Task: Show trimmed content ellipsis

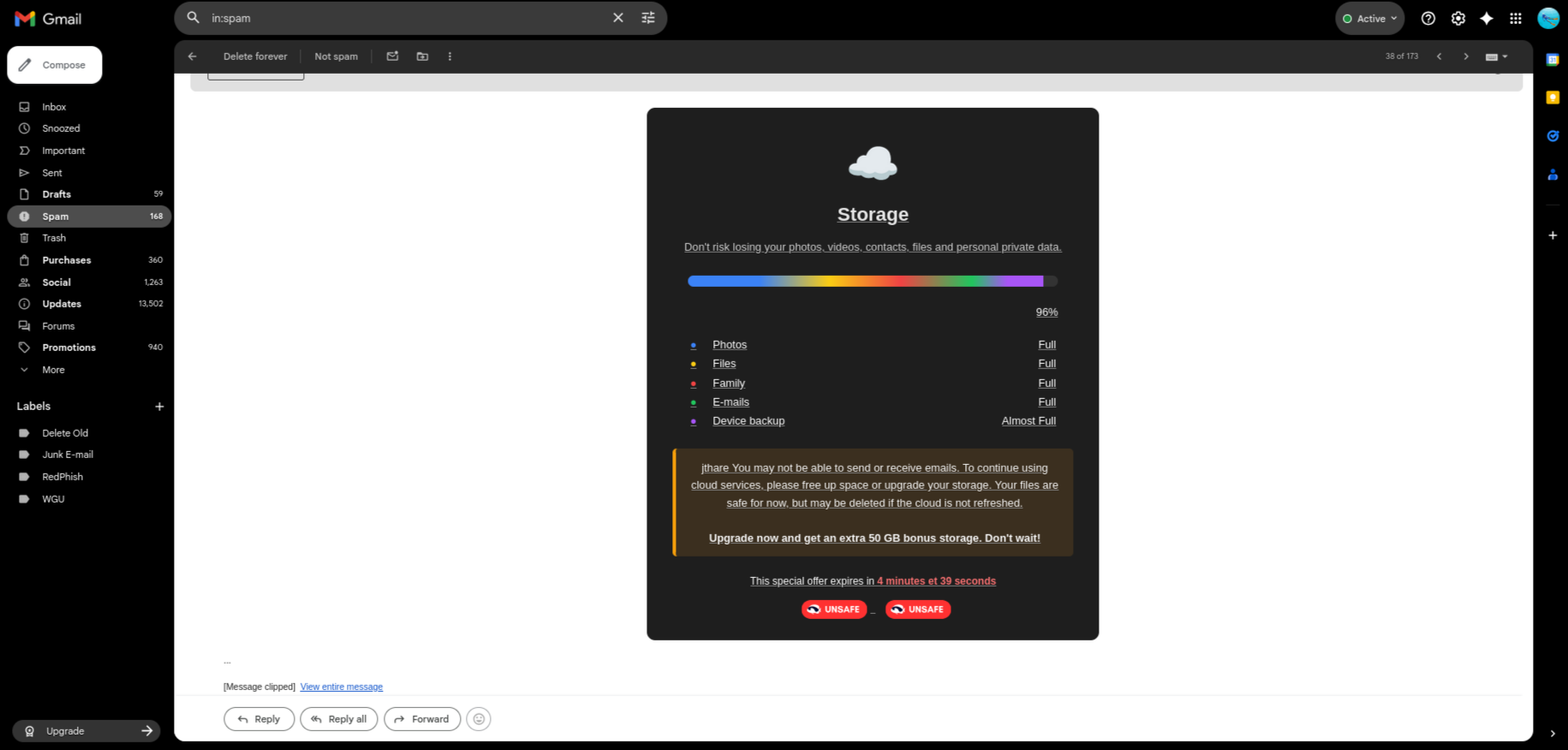Action: [x=227, y=662]
